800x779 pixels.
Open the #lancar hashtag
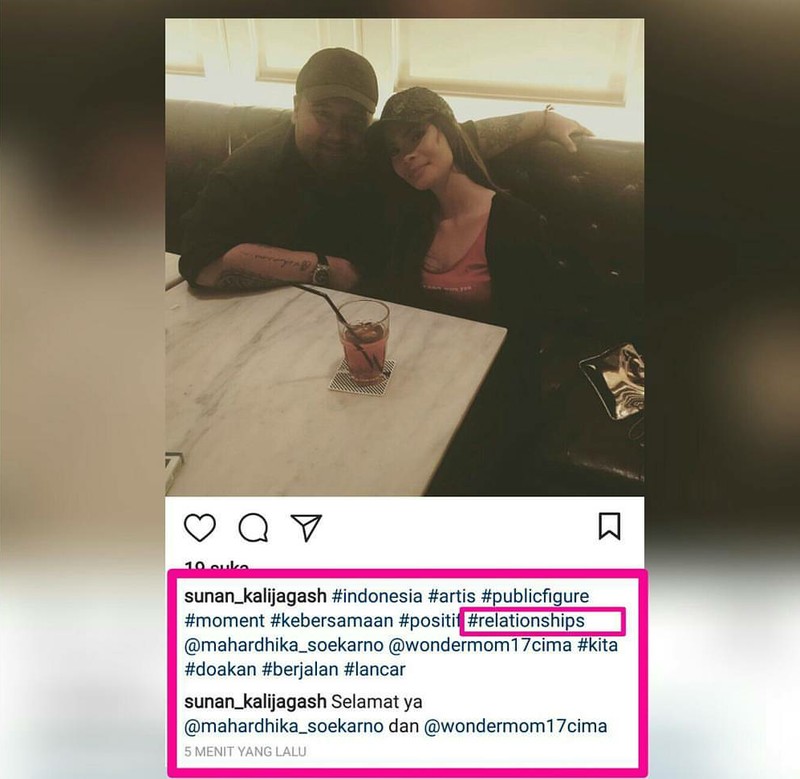pyautogui.click(x=374, y=669)
